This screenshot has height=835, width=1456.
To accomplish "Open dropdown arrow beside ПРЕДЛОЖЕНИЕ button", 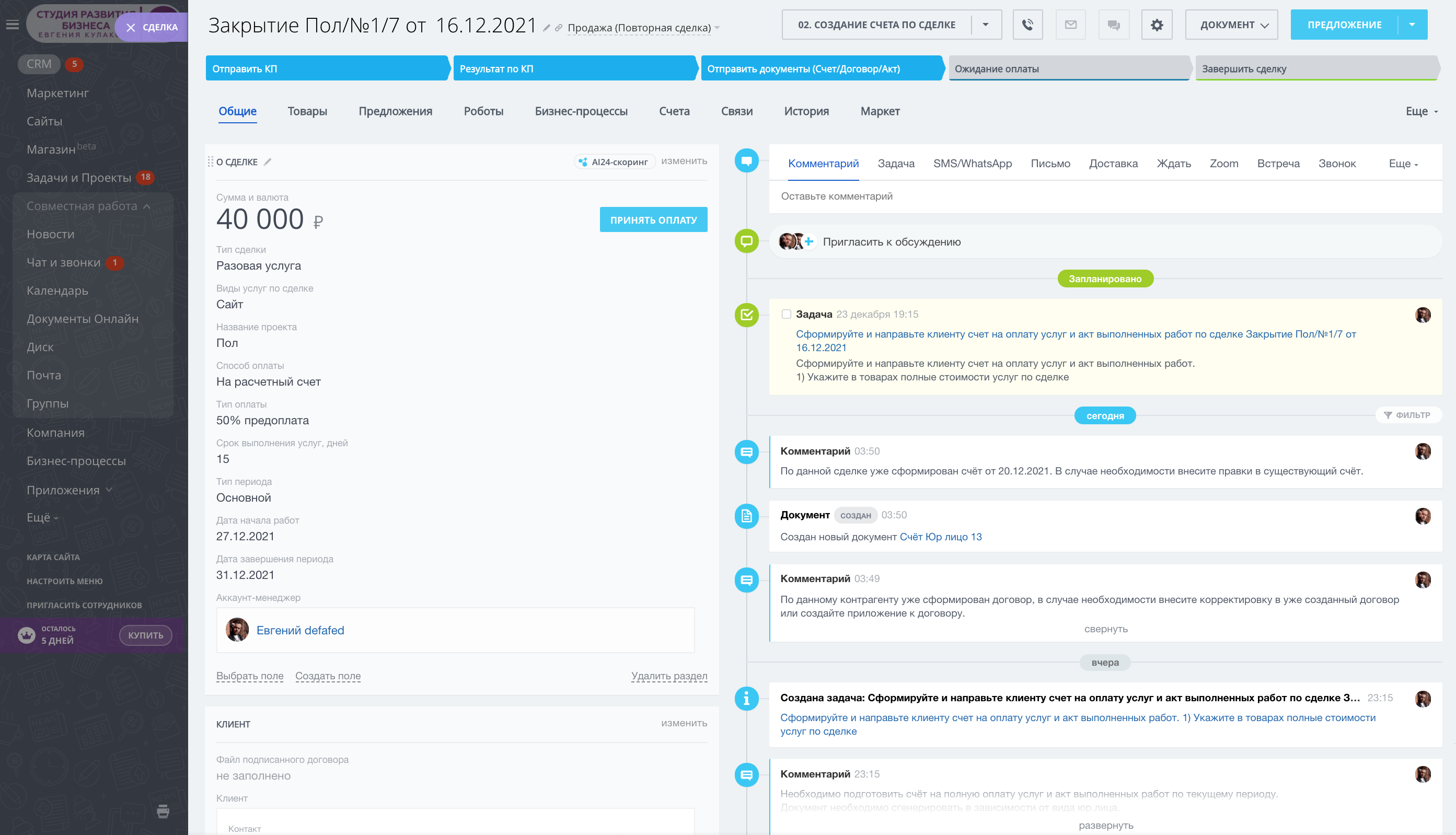I will [x=1412, y=25].
